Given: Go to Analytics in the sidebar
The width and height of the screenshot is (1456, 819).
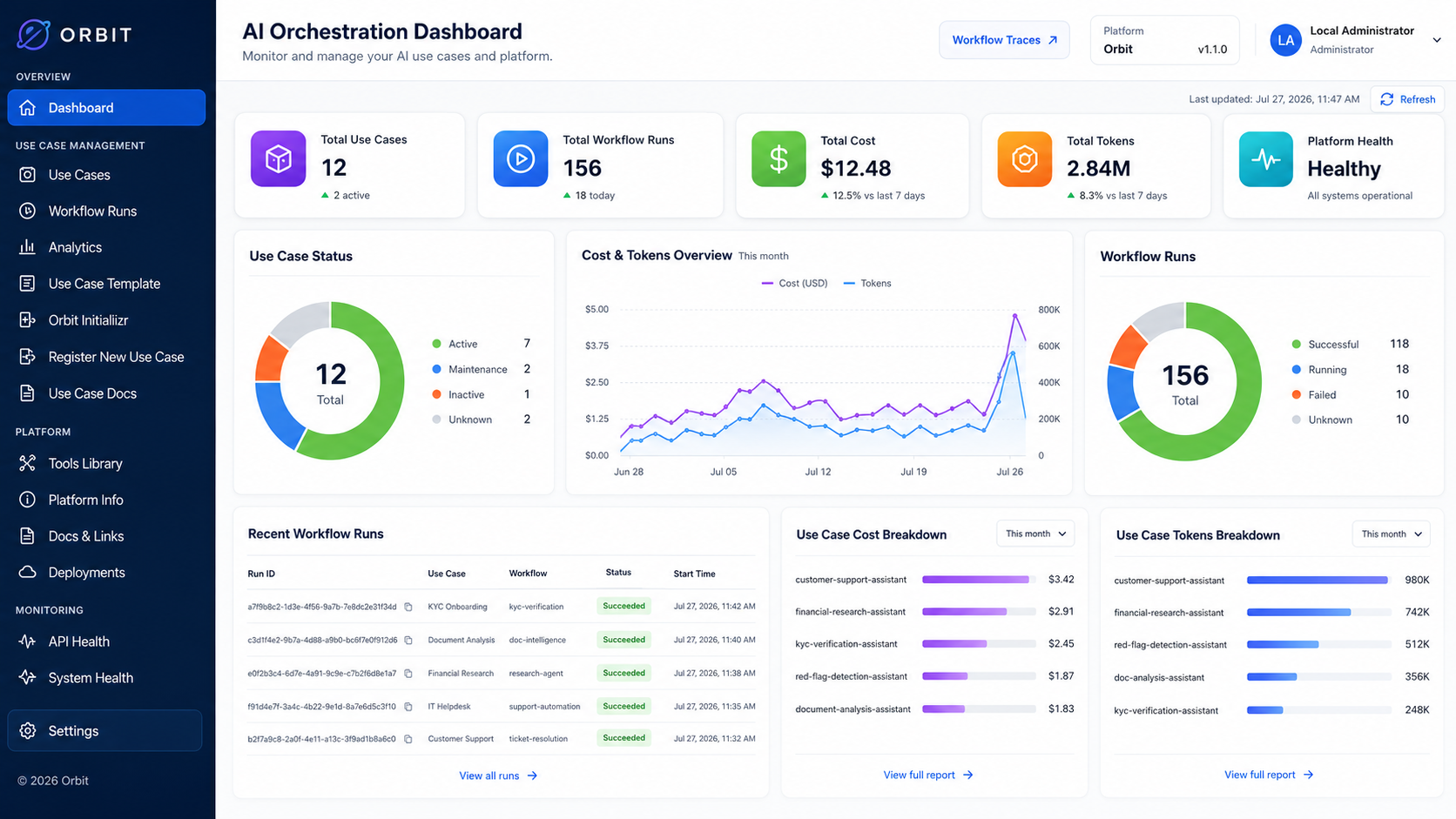Looking at the screenshot, I should click(x=106, y=247).
